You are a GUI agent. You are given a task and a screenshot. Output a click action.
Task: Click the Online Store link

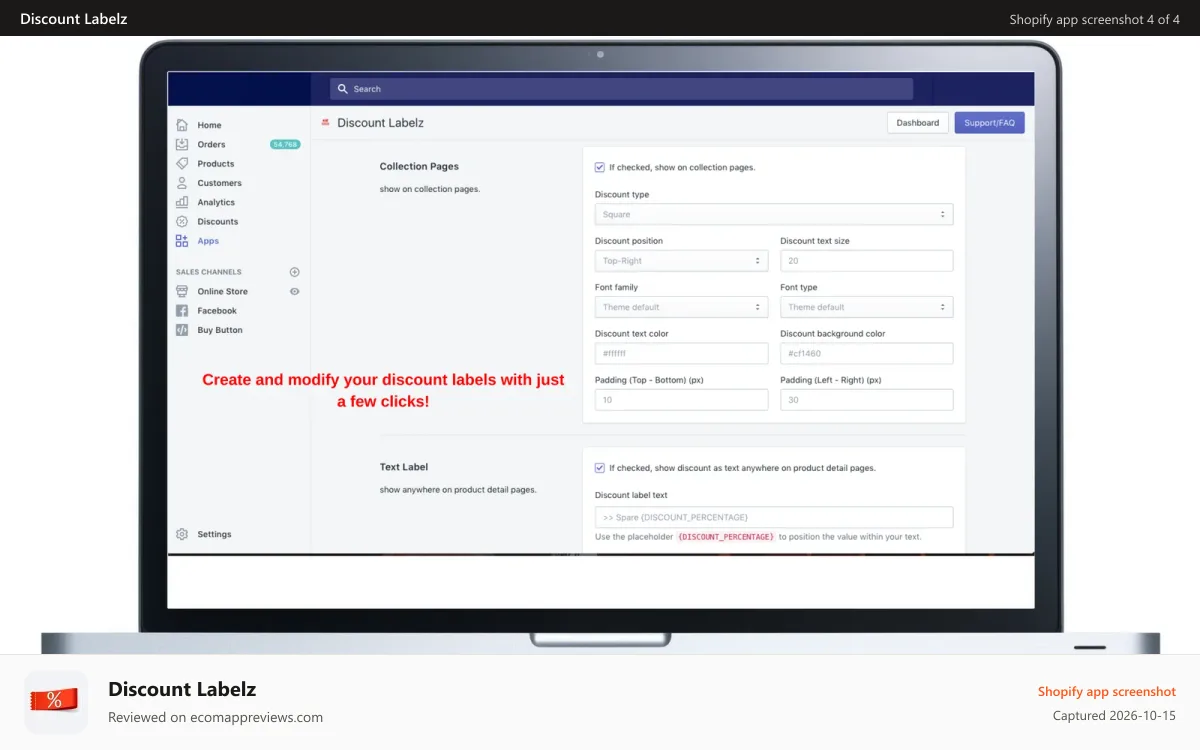click(x=223, y=291)
